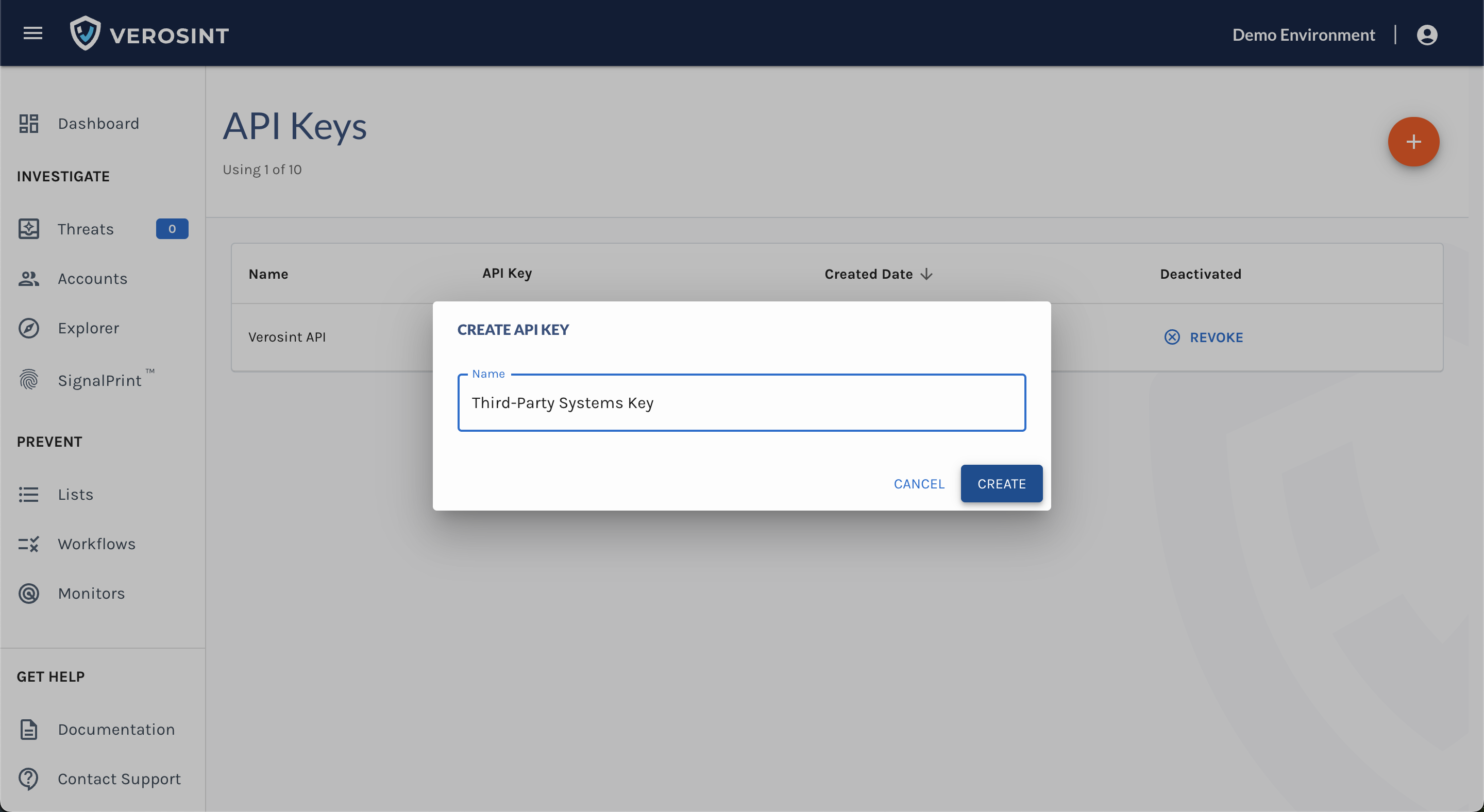Click the orange plus add-key button
1484x812 pixels.
(x=1413, y=142)
